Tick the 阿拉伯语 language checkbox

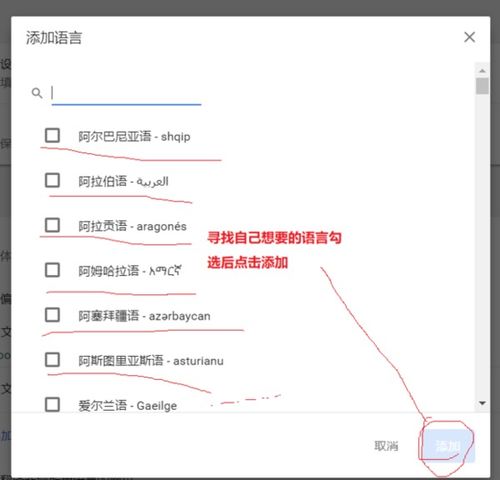(52, 180)
